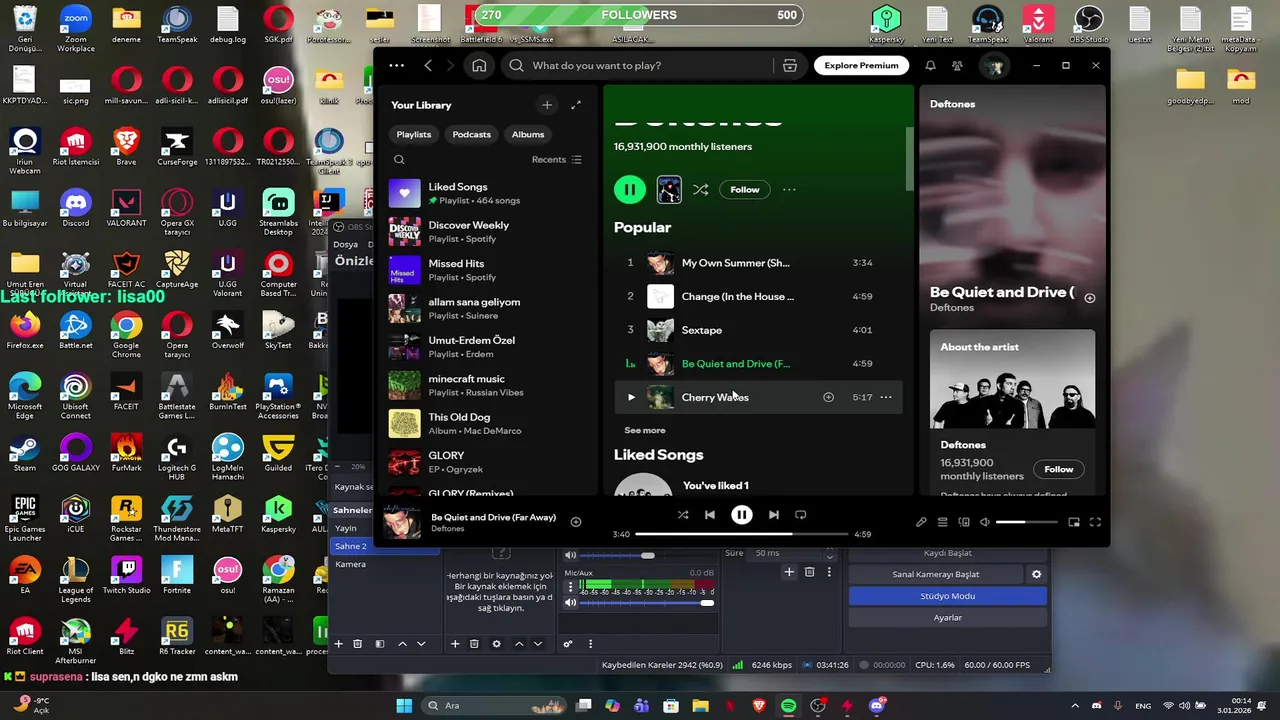Open What's New notifications bell
The width and height of the screenshot is (1280, 720).
[930, 65]
